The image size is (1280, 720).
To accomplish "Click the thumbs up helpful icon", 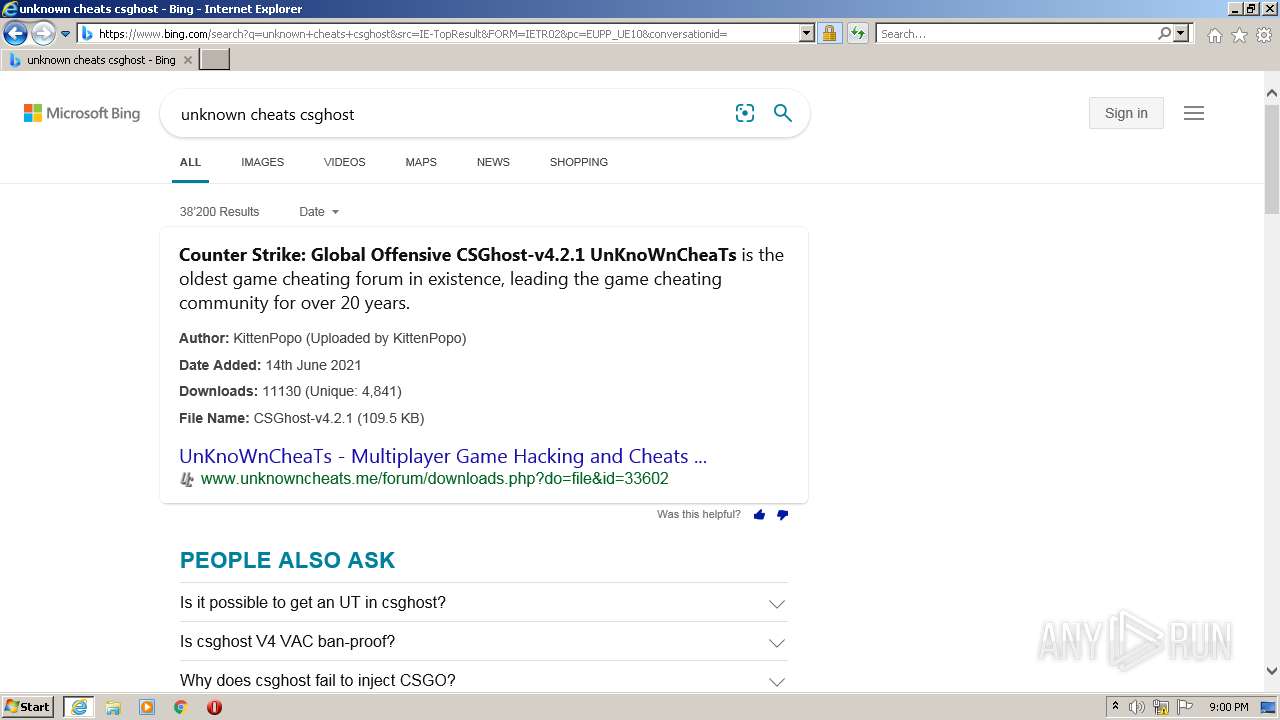I will pos(759,515).
